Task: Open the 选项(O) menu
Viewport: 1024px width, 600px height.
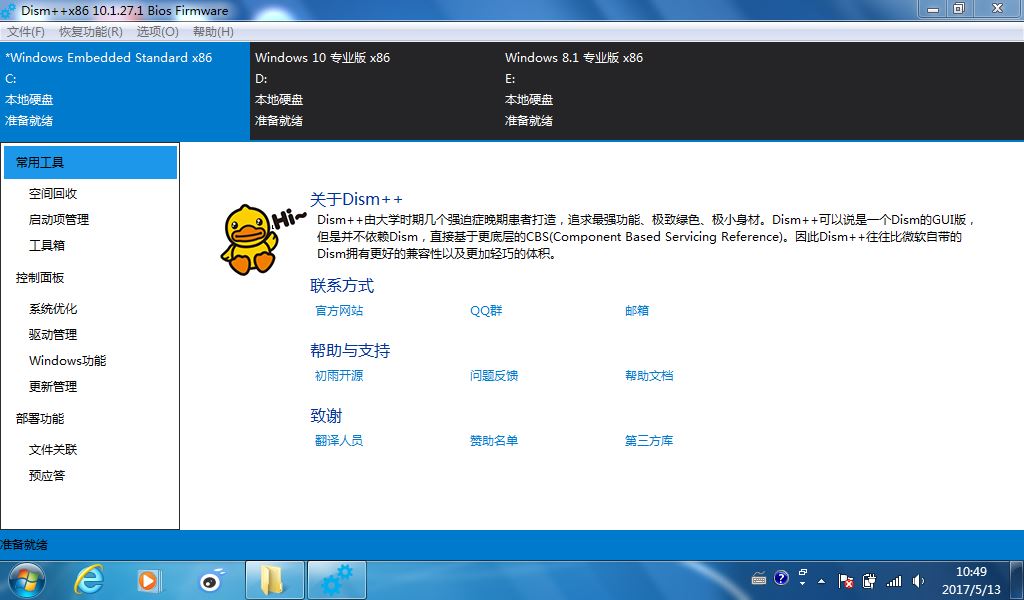Action: pos(157,31)
